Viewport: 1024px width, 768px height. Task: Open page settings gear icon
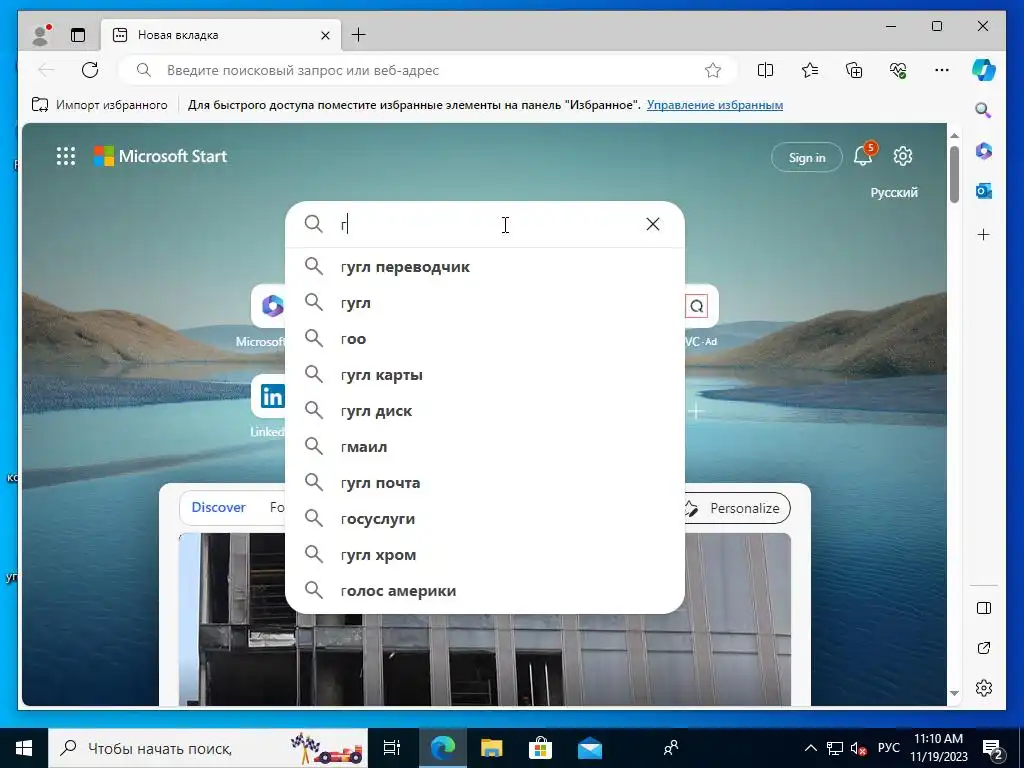[x=903, y=156]
